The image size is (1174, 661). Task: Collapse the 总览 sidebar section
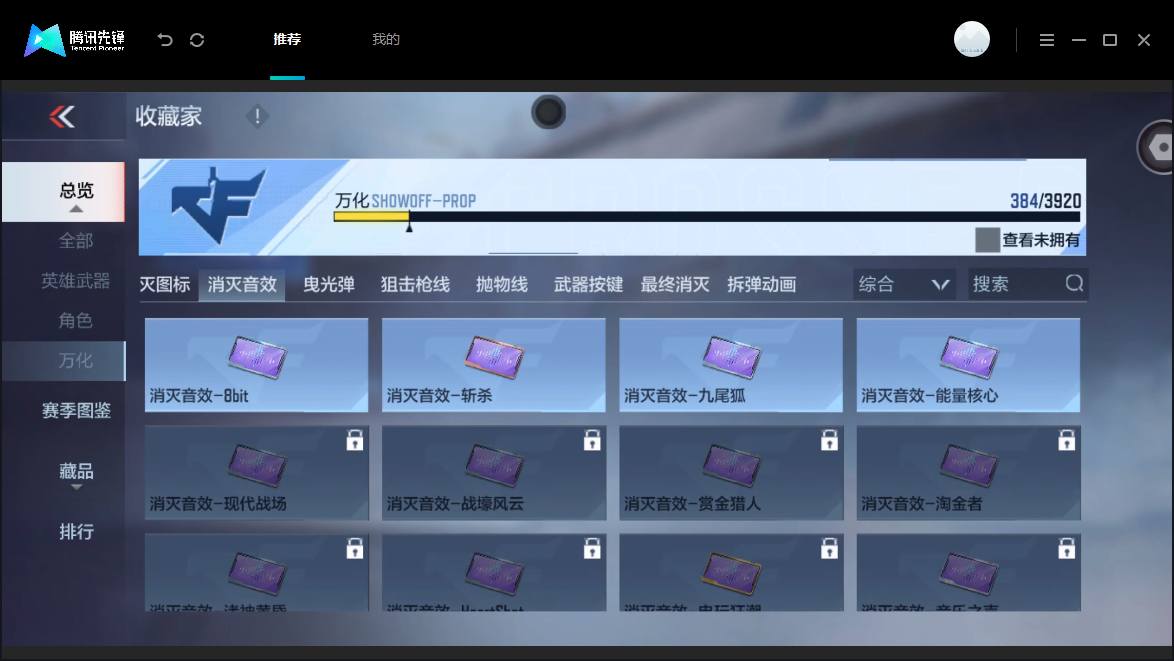point(64,192)
